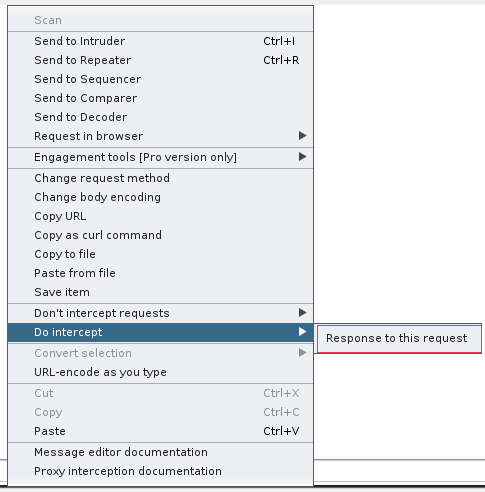Click Send to Sequencer
Viewport: 485px width, 492px height.
(160, 79)
